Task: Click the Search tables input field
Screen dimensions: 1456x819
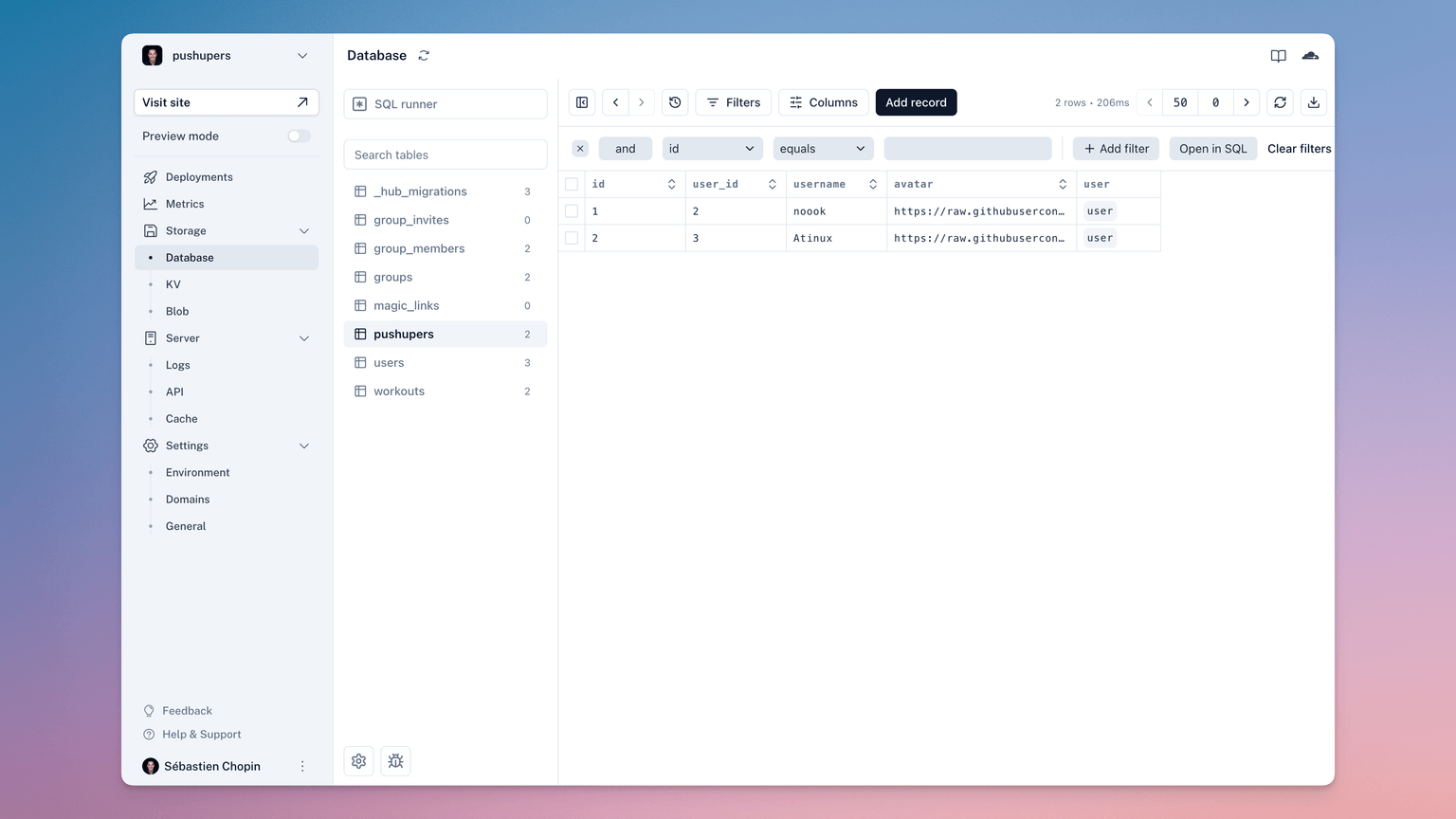Action: (445, 154)
